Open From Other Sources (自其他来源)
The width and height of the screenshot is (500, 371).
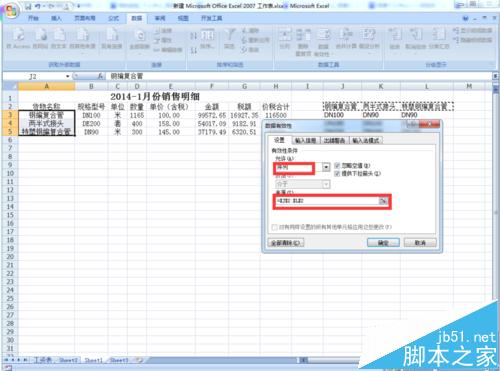(82, 41)
